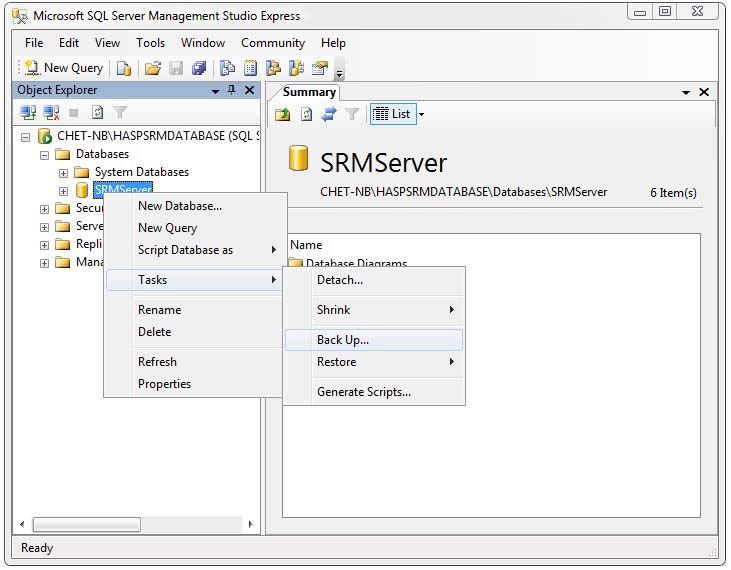Close the Summary tab
The height and width of the screenshot is (570, 731).
click(704, 92)
